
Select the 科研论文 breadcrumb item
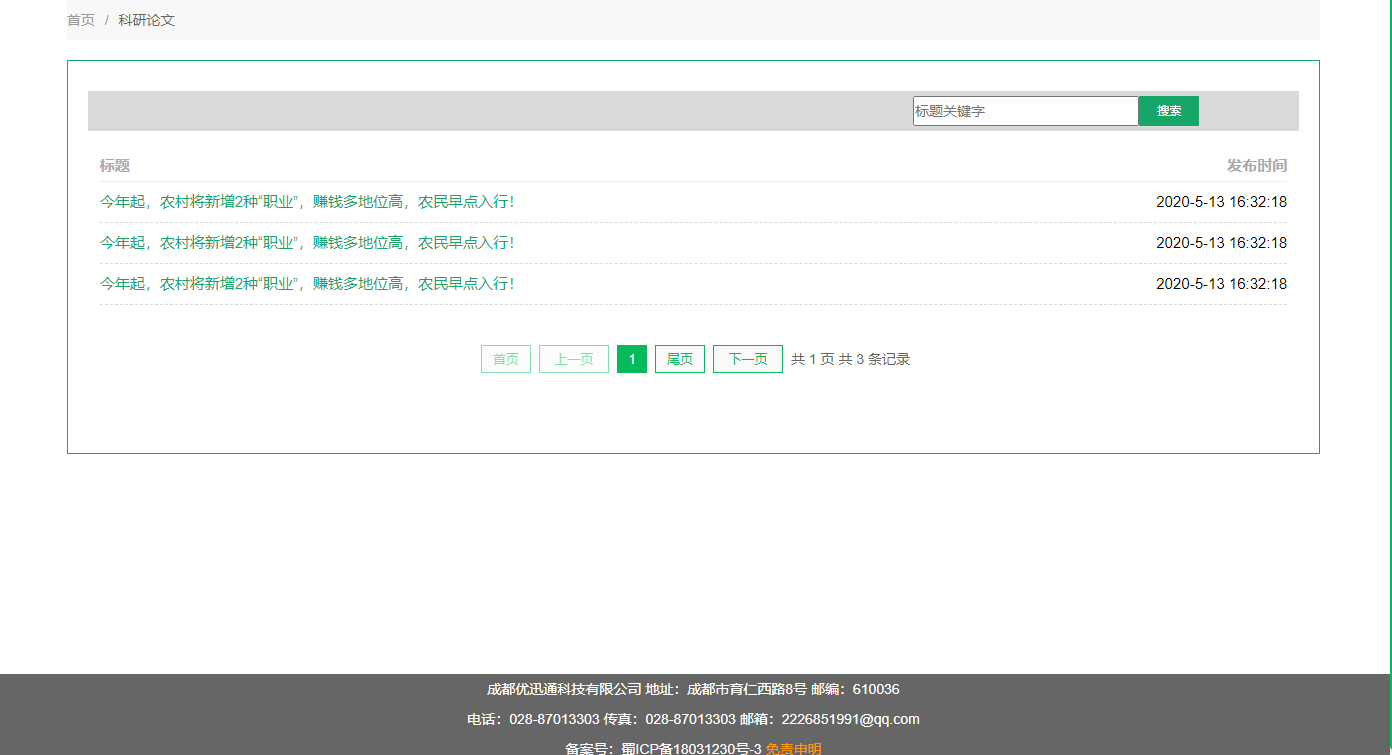click(146, 20)
